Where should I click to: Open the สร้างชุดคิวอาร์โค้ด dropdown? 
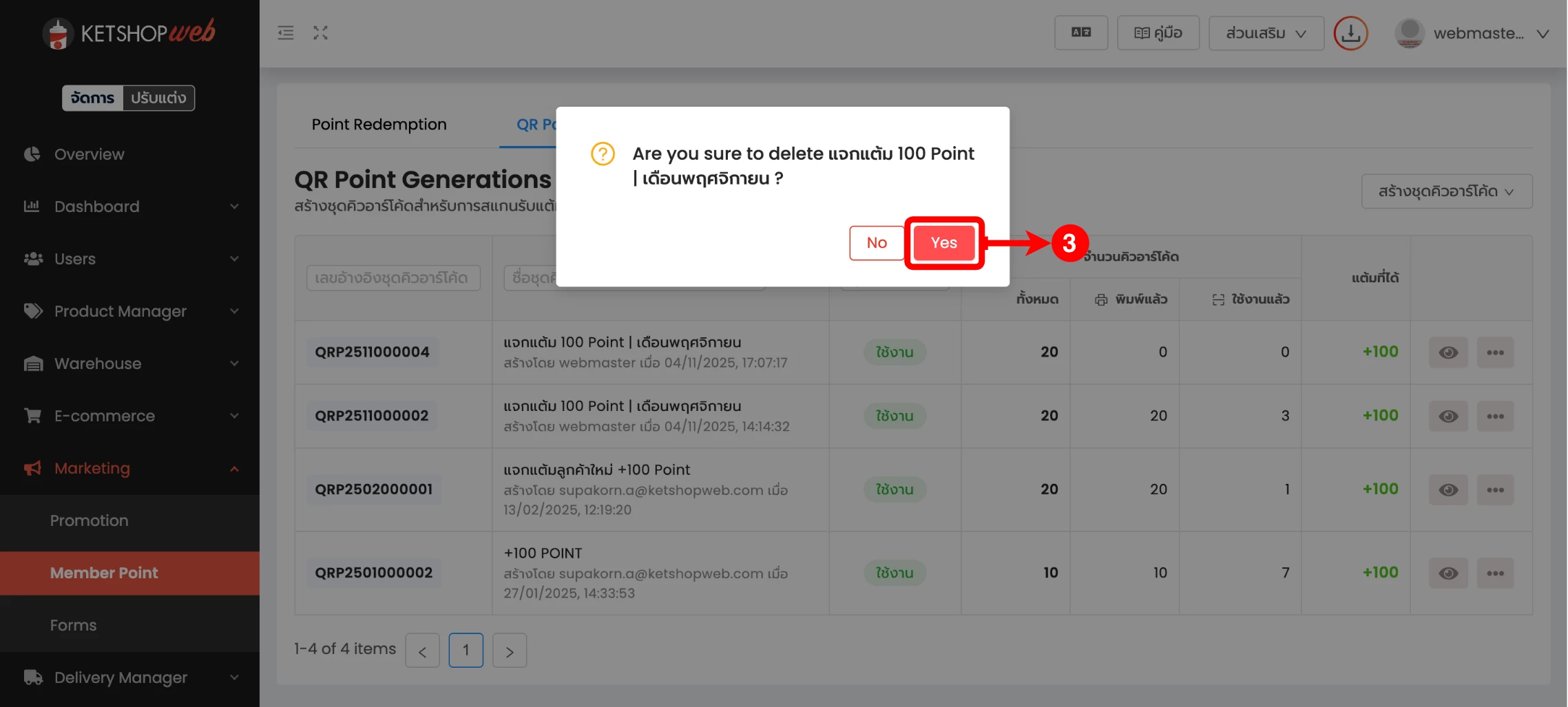coord(1446,191)
